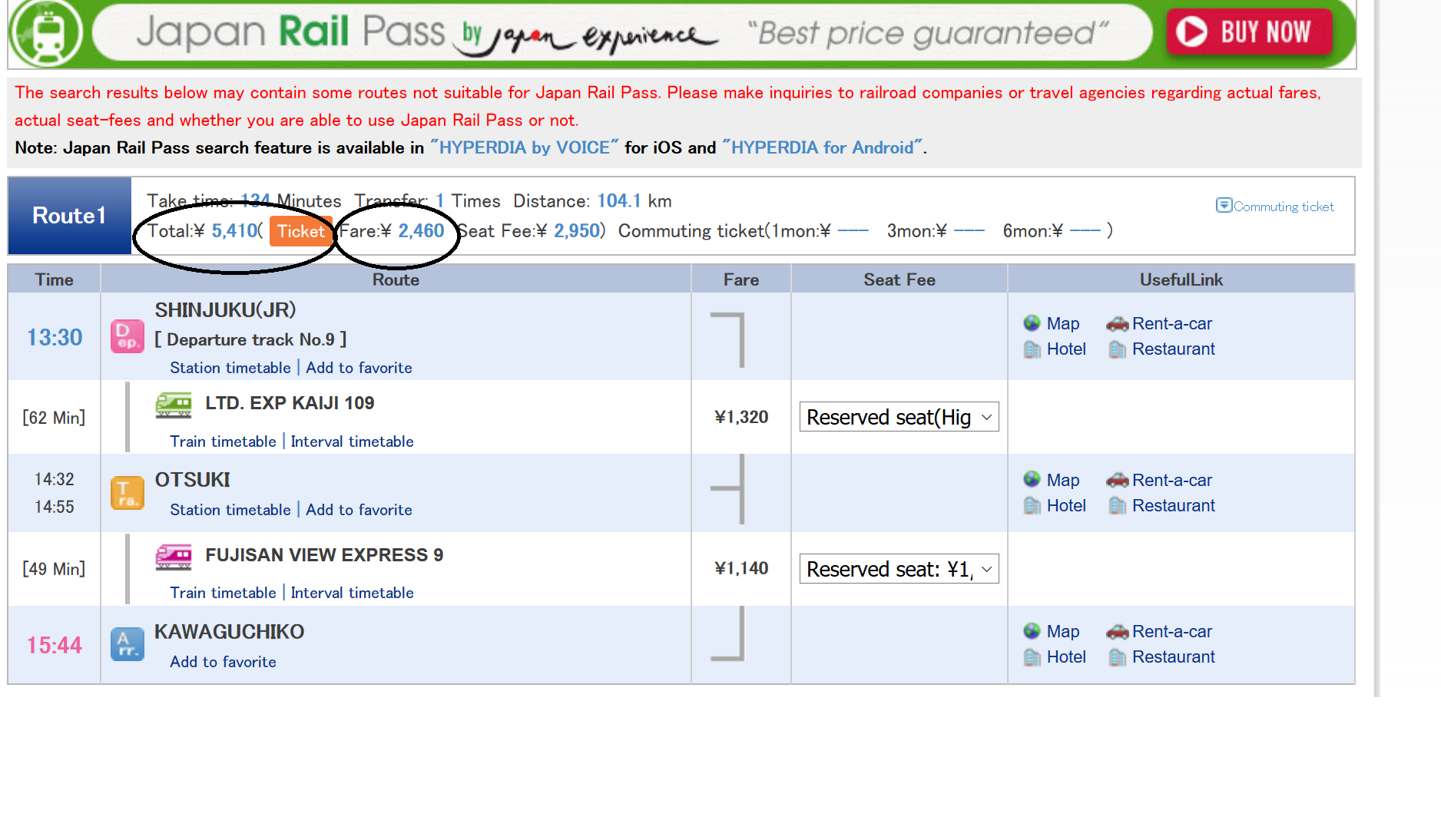Screen dimensions: 1441x840
Task: Click the globe Map icon for Kawaguchiko
Action: [1032, 631]
